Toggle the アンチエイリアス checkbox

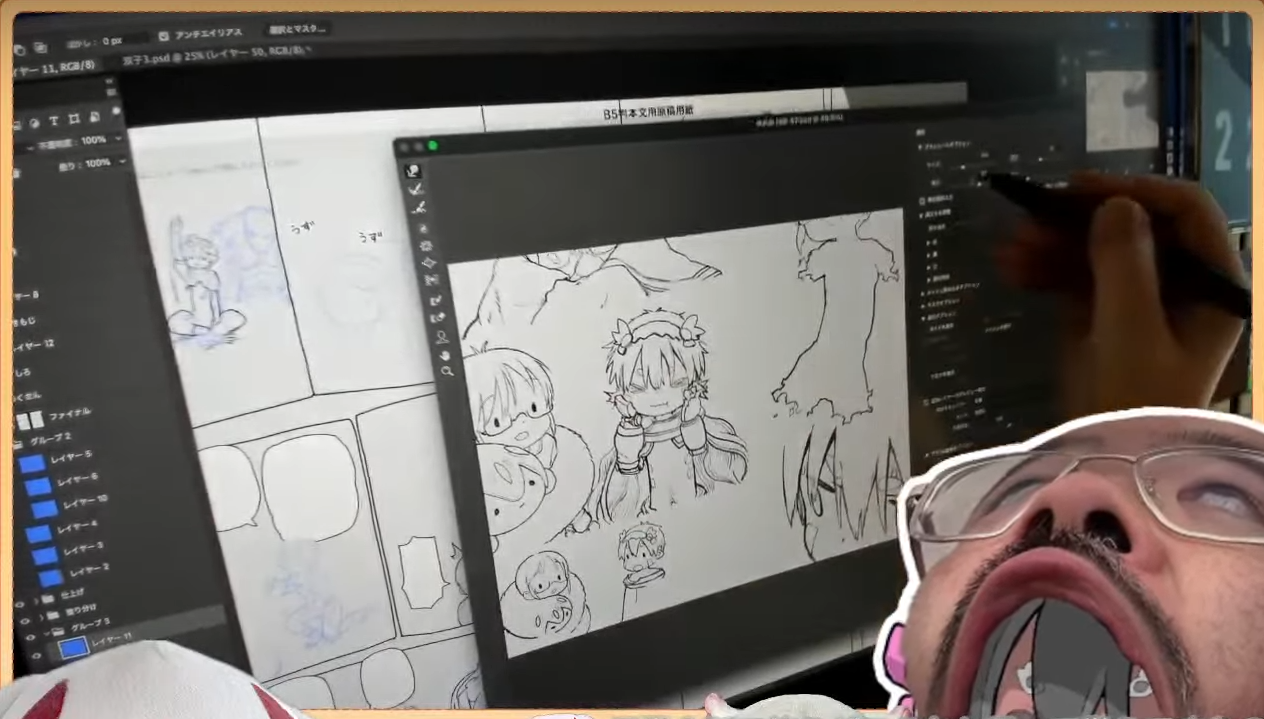[x=164, y=36]
